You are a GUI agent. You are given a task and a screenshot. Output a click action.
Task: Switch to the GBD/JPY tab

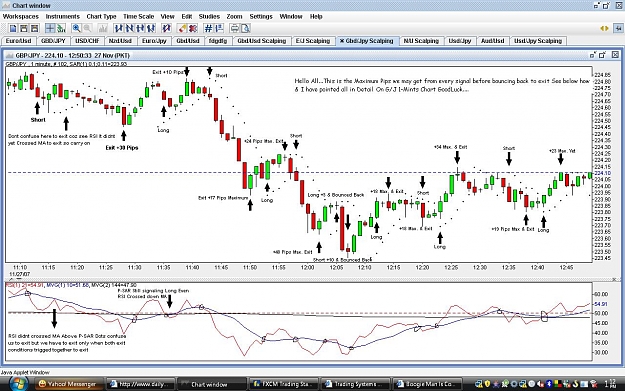click(x=53, y=41)
